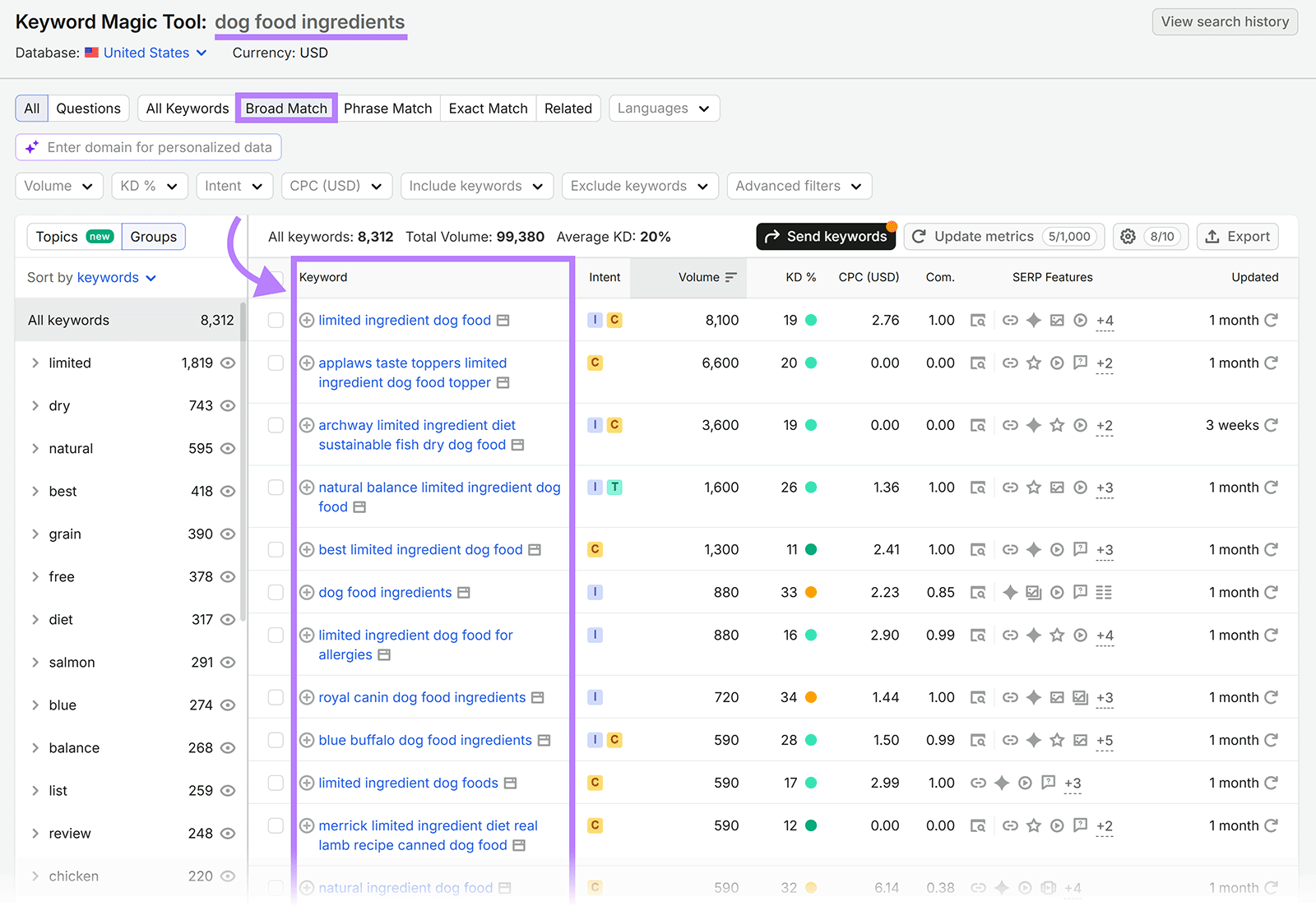Check the box for applaws taste toppers keyword

tap(276, 363)
